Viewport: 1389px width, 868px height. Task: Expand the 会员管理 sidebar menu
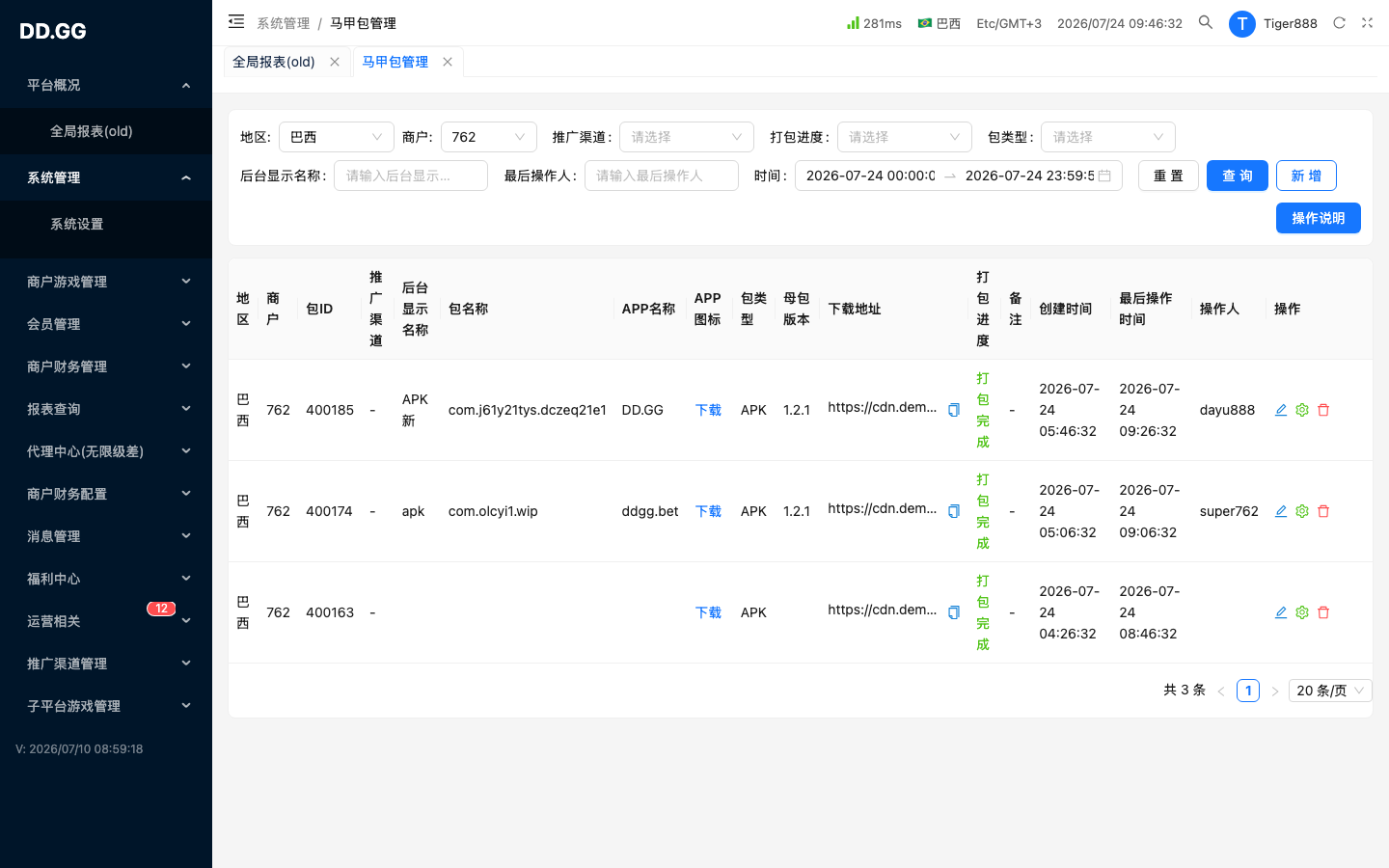click(x=106, y=324)
